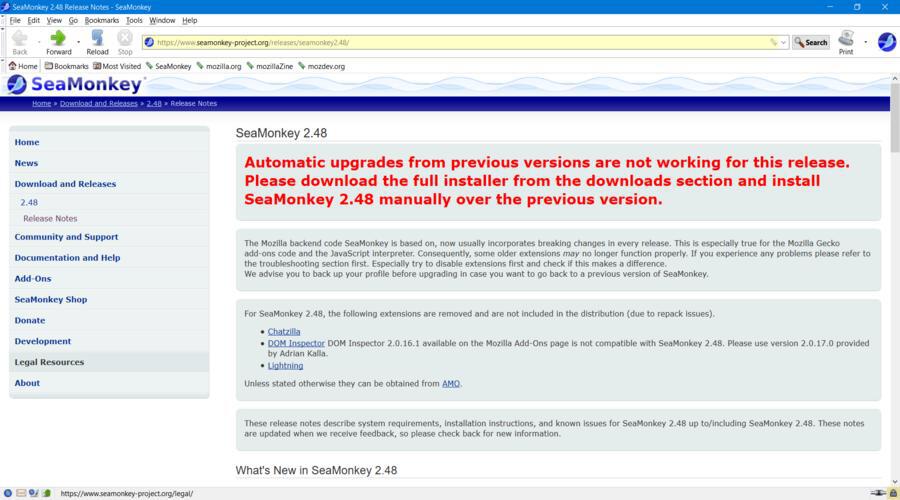Click the SeaMonkey logo in the page header
Screen dimensions: 900x500
75,84
